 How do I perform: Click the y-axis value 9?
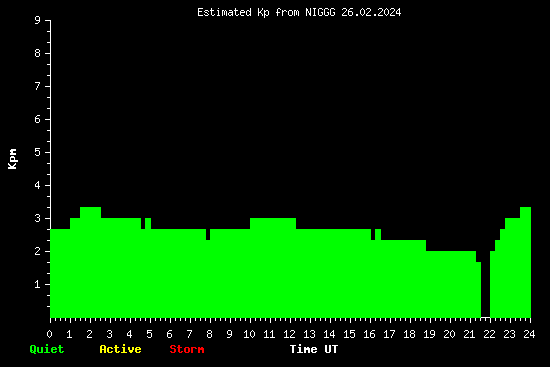[x=38, y=21]
